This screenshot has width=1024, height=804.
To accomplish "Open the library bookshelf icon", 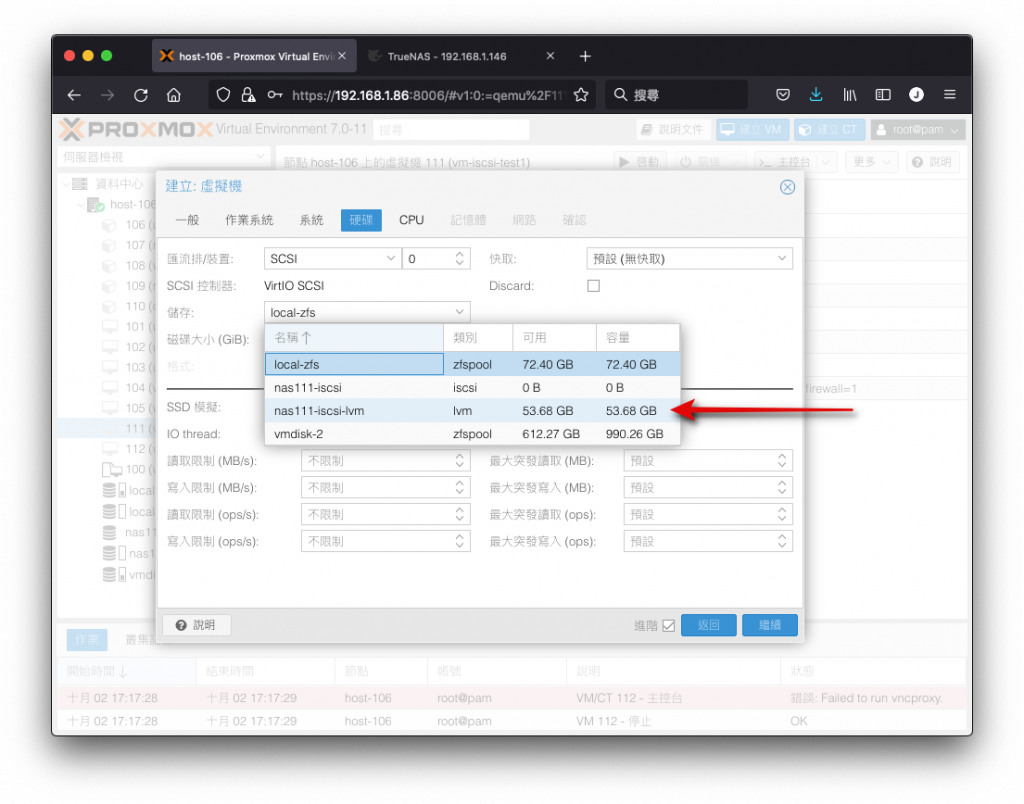I will (x=849, y=95).
